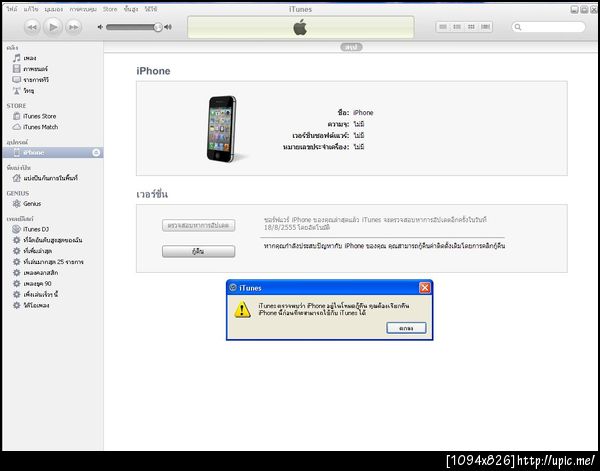The height and width of the screenshot is (471, 600).
Task: Switch to the grid view button
Action: click(471, 27)
